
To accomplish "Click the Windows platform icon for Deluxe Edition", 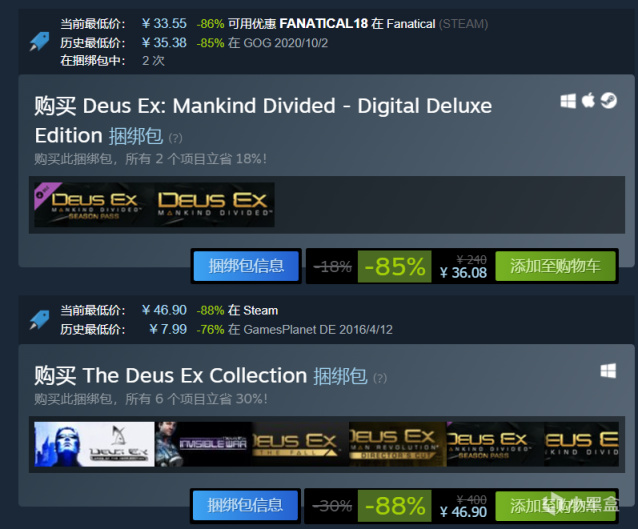I will 568,101.
